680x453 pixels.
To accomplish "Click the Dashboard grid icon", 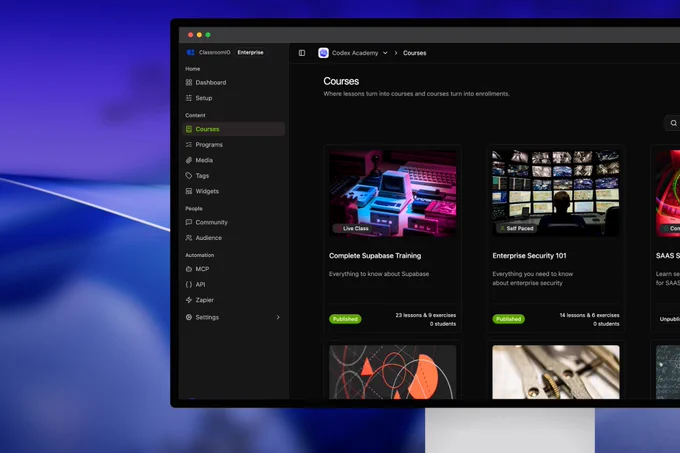I will 189,82.
